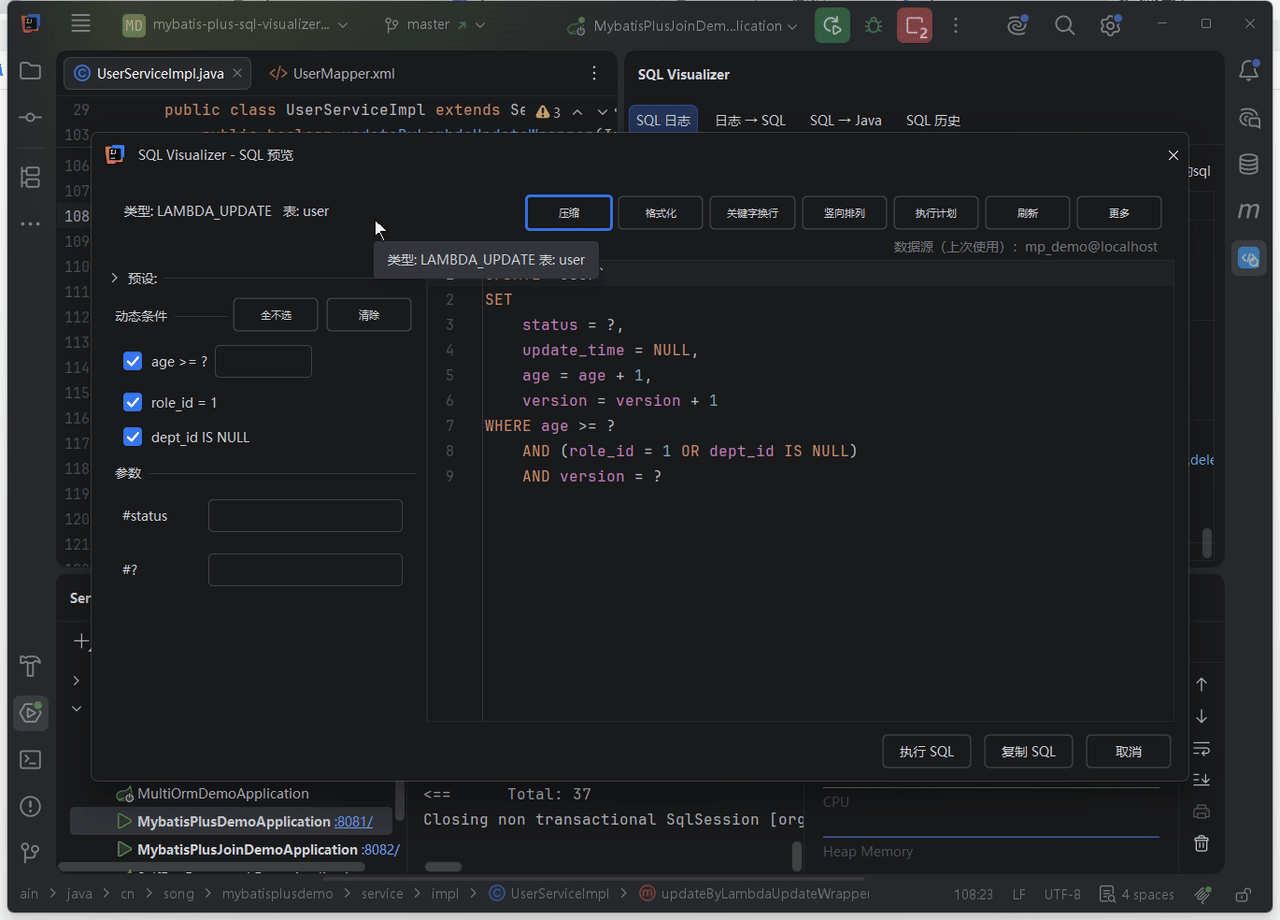Select the SQL 历史 tab
The width and height of the screenshot is (1280, 920).
933,120
